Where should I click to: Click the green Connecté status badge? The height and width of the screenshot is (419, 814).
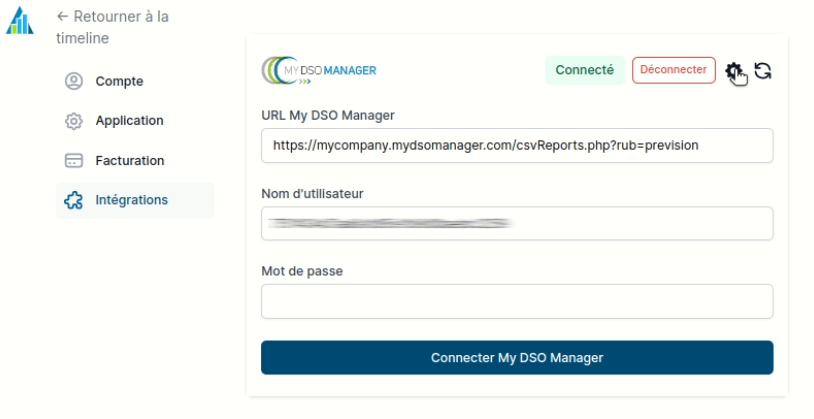click(584, 70)
